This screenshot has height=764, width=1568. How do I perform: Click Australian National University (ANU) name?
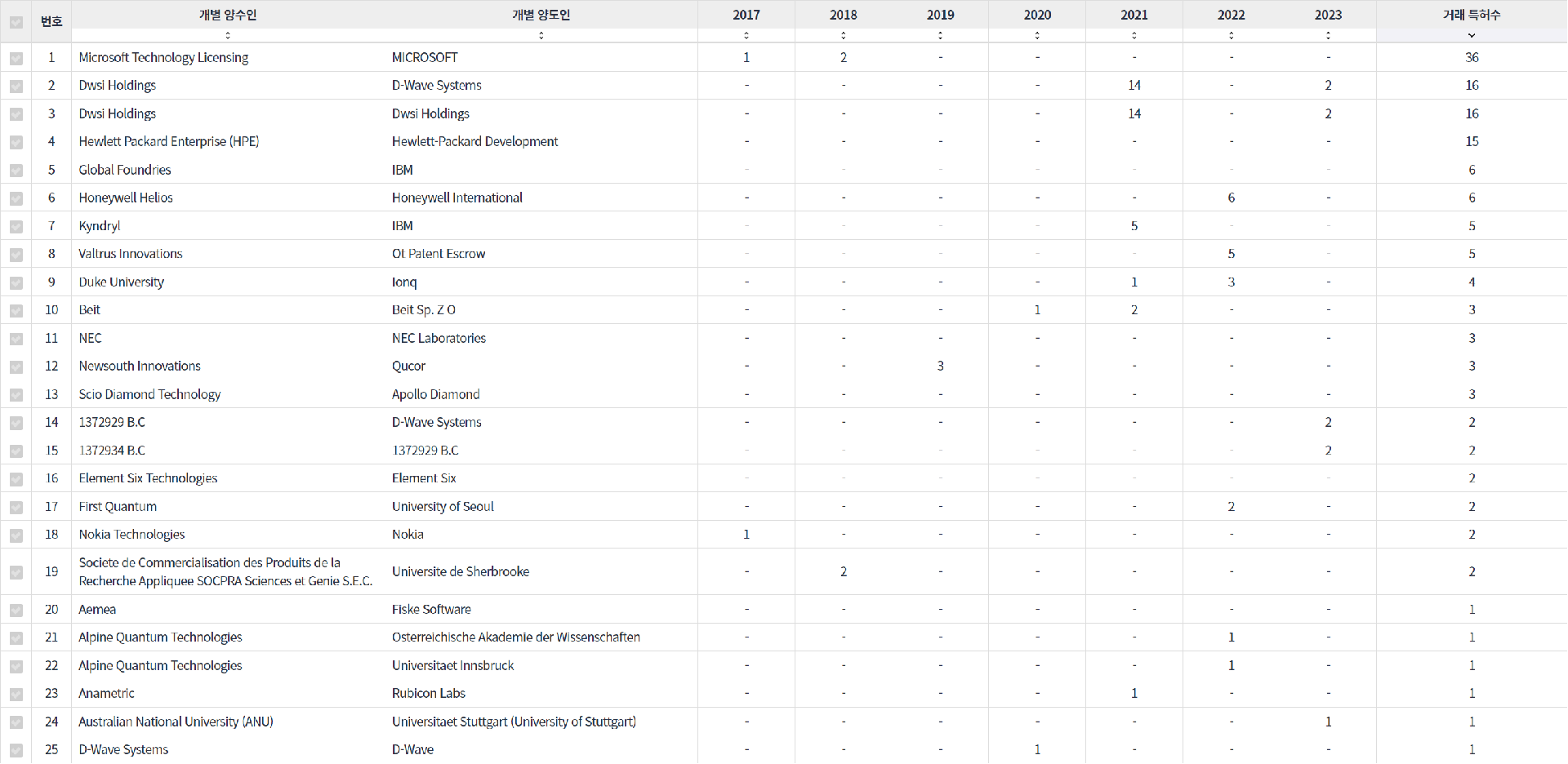(176, 722)
